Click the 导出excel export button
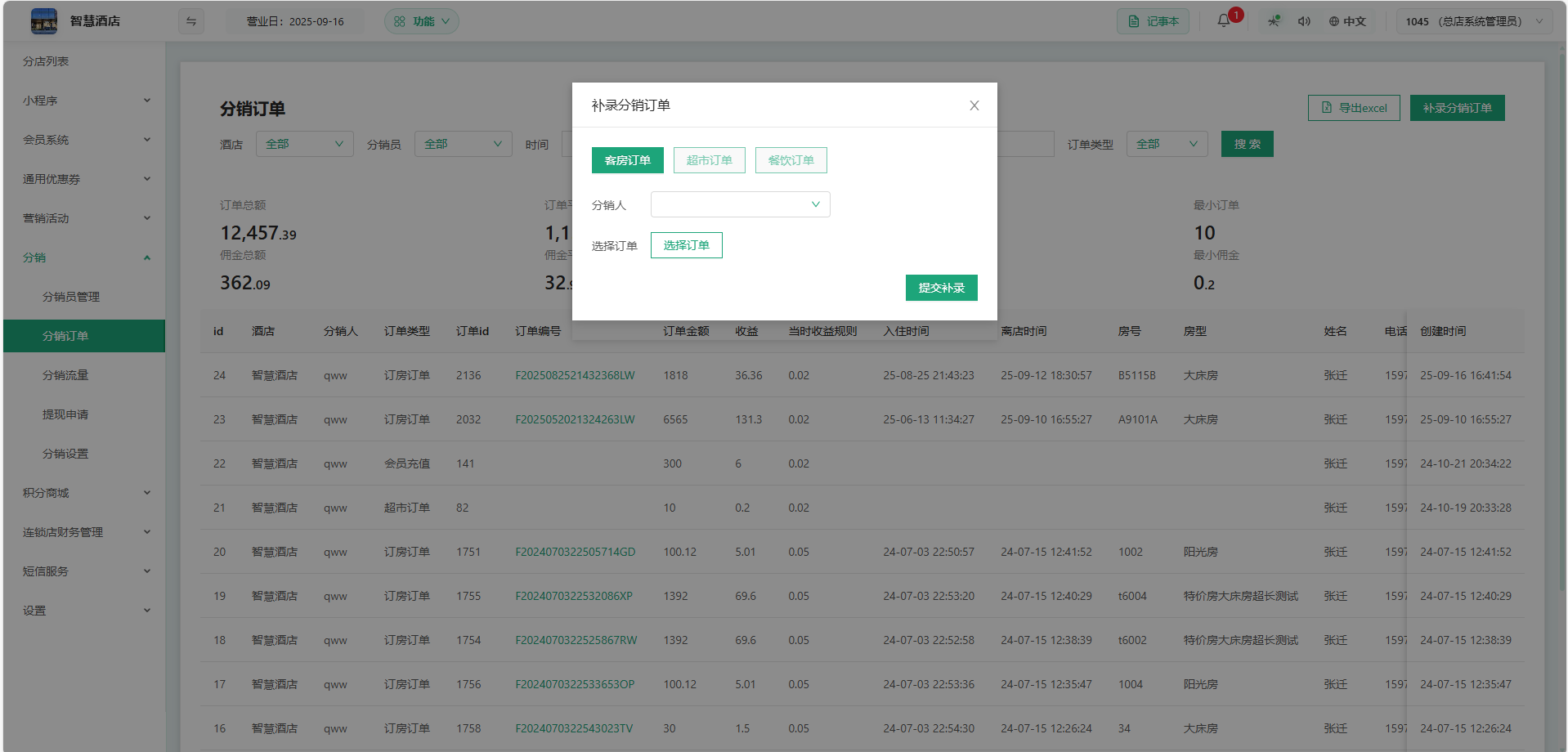1568x752 pixels. click(1354, 108)
